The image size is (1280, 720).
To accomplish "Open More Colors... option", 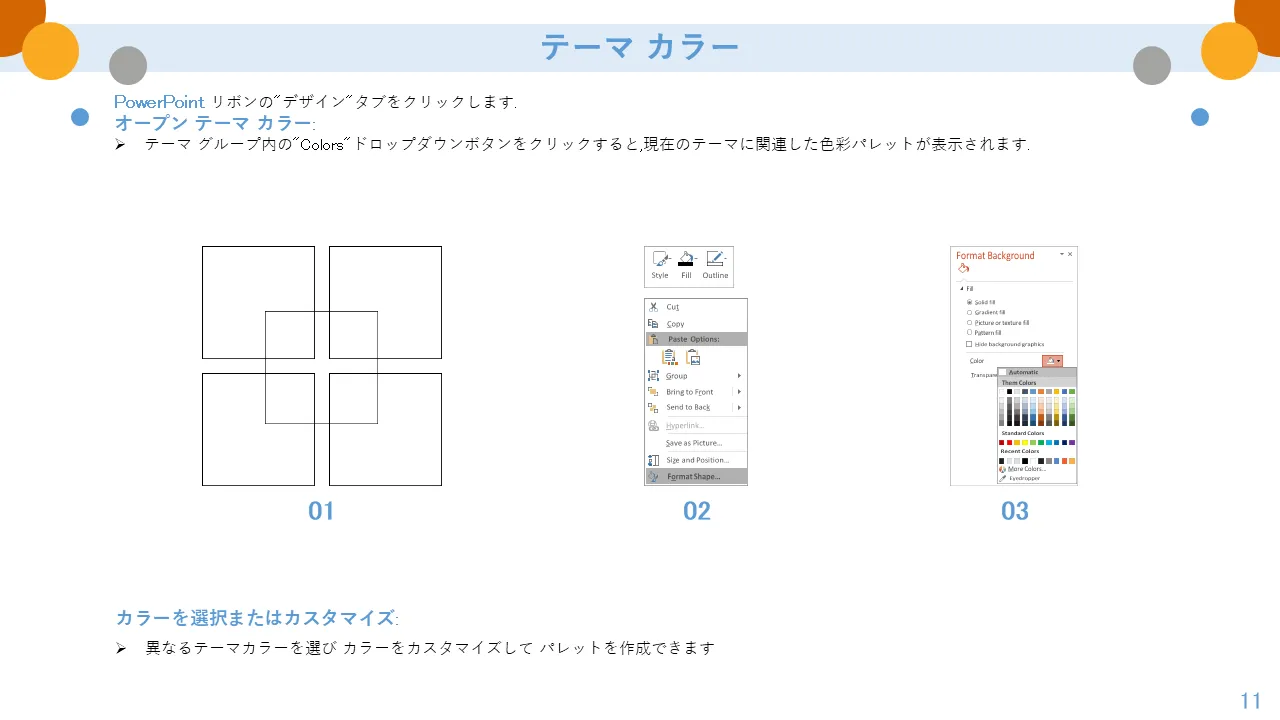I will coord(1026,469).
